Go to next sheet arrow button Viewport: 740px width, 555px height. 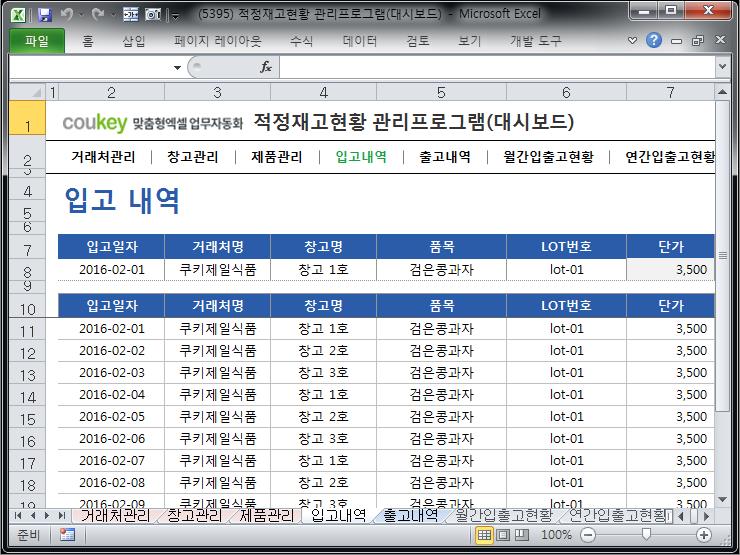pos(47,515)
